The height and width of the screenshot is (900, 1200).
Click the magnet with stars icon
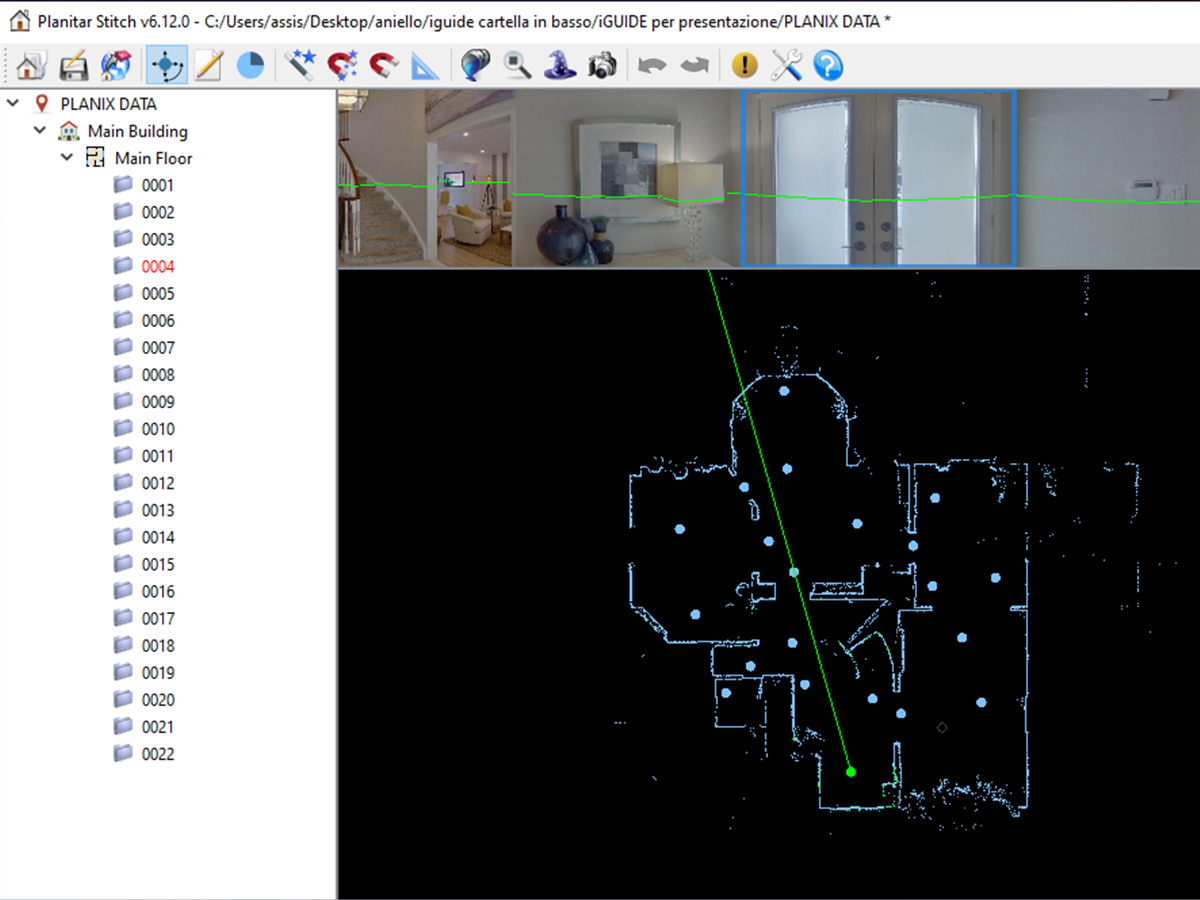pos(342,66)
